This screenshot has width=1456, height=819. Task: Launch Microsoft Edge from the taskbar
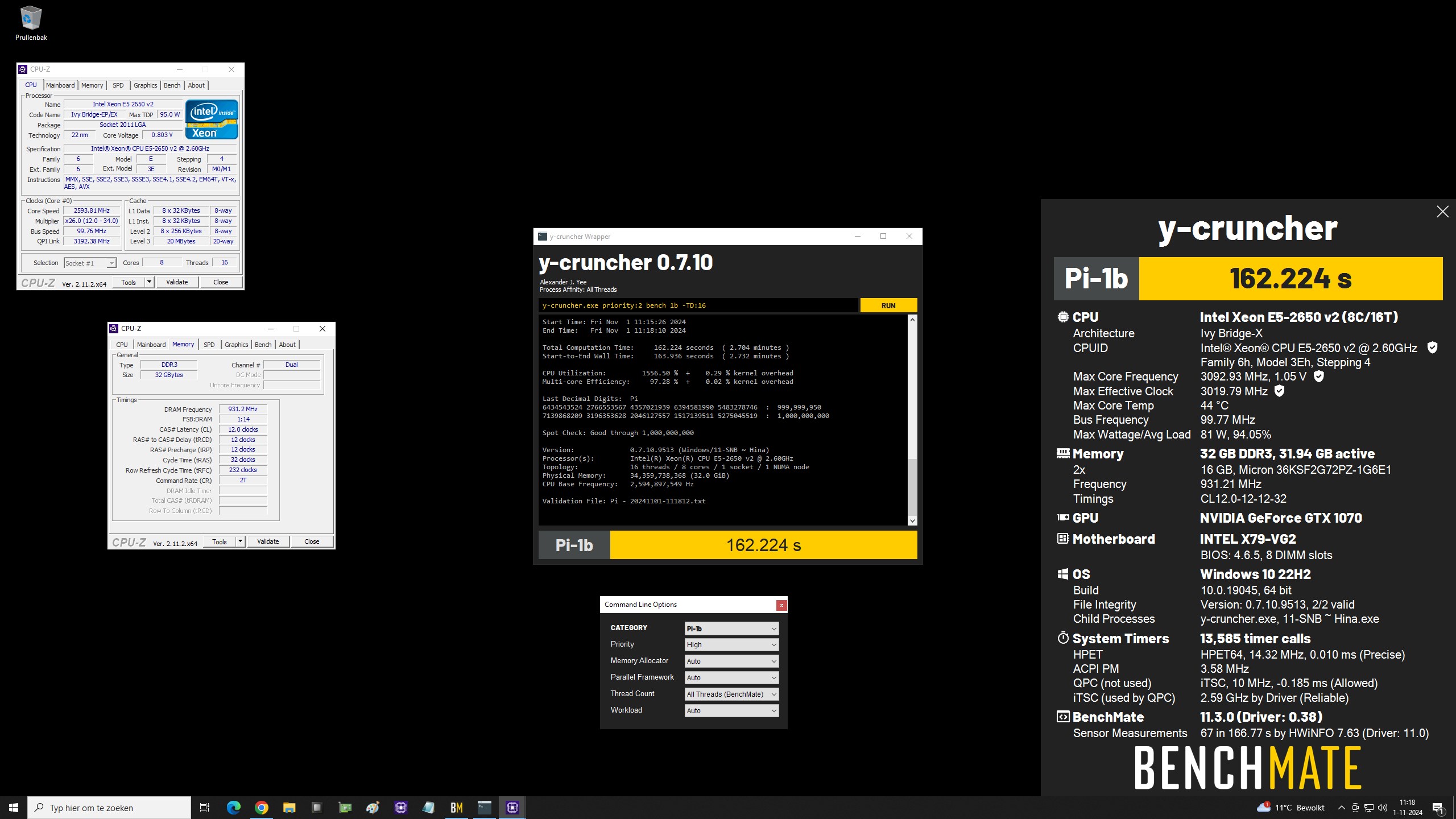point(233,808)
